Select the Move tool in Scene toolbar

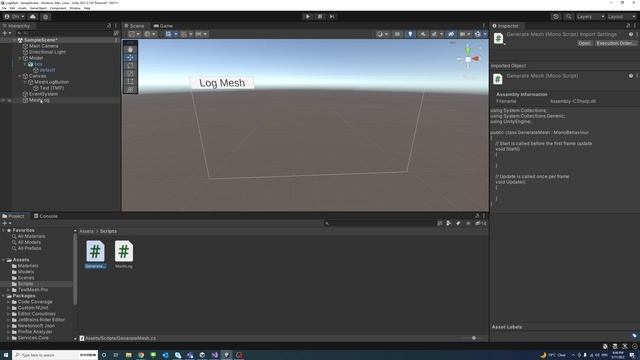click(130, 58)
